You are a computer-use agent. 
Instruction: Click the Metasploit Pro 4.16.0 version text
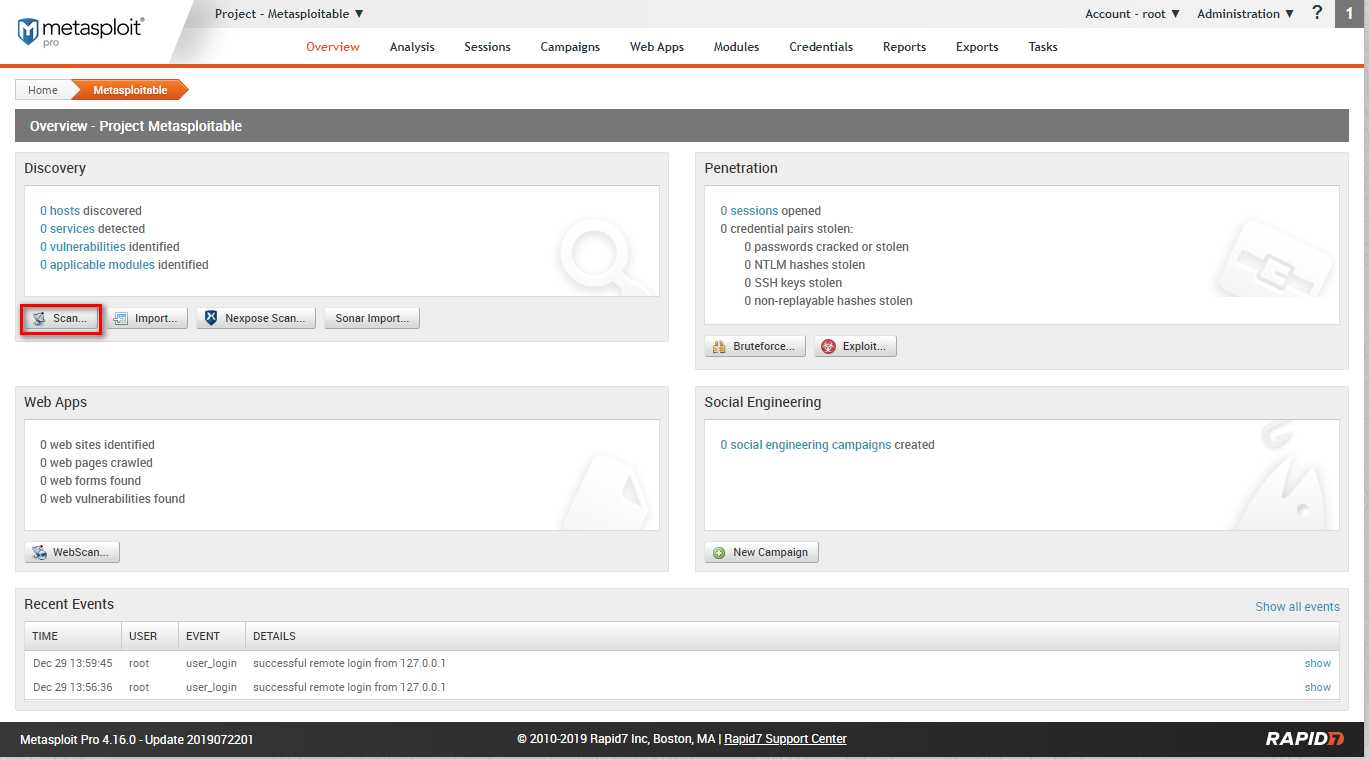[137, 740]
